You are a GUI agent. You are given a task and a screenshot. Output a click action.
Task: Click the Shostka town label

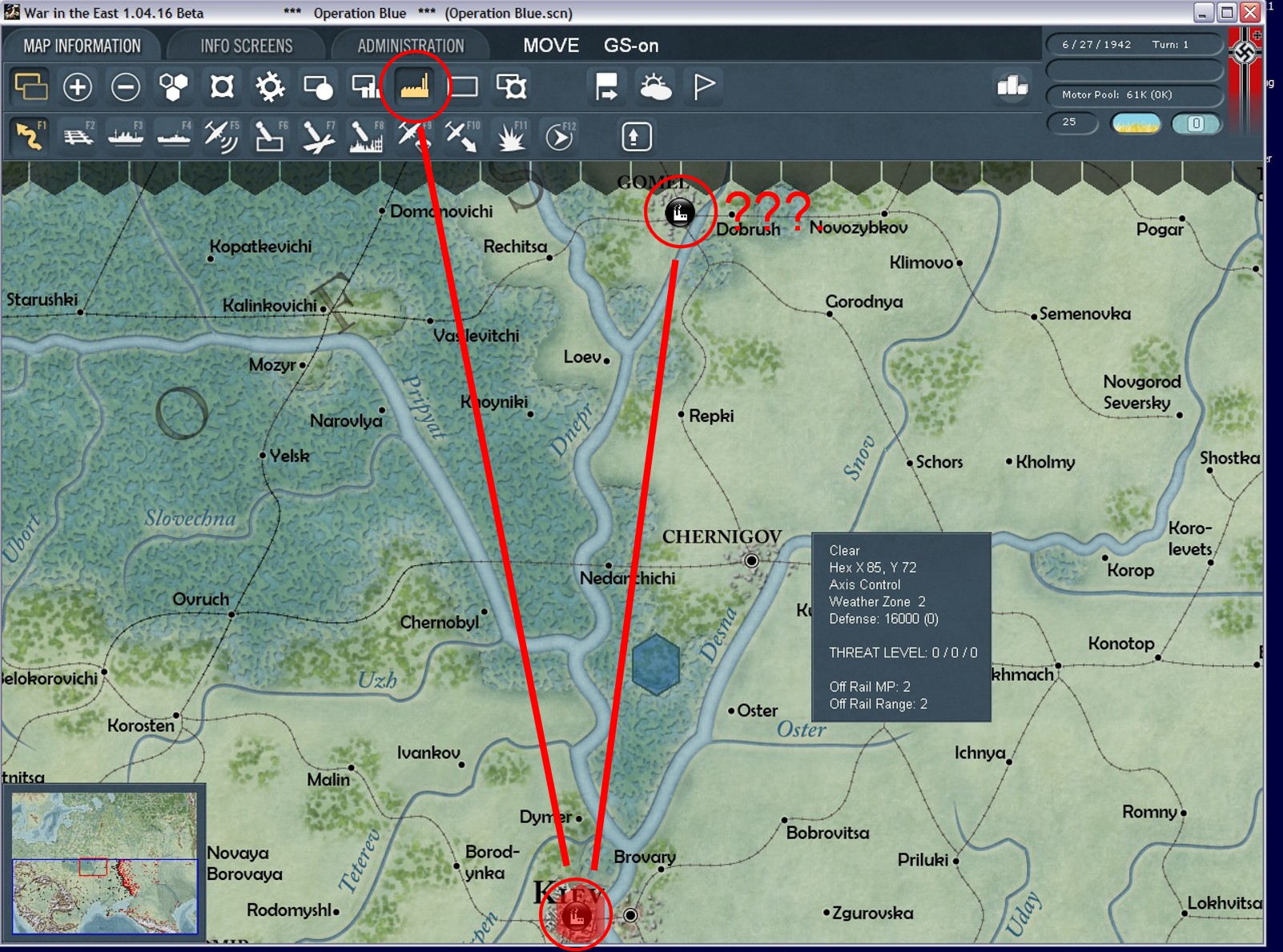[1230, 458]
